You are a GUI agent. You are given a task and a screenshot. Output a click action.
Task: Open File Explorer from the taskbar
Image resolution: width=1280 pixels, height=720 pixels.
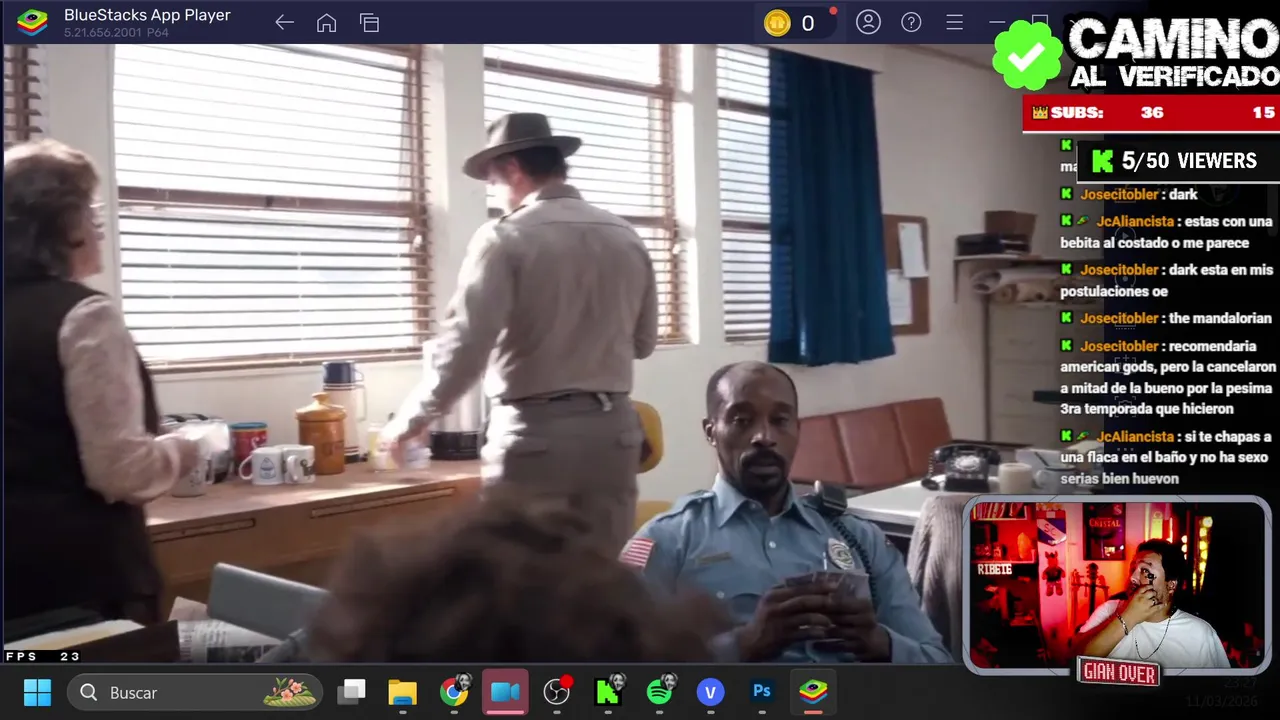pyautogui.click(x=402, y=692)
